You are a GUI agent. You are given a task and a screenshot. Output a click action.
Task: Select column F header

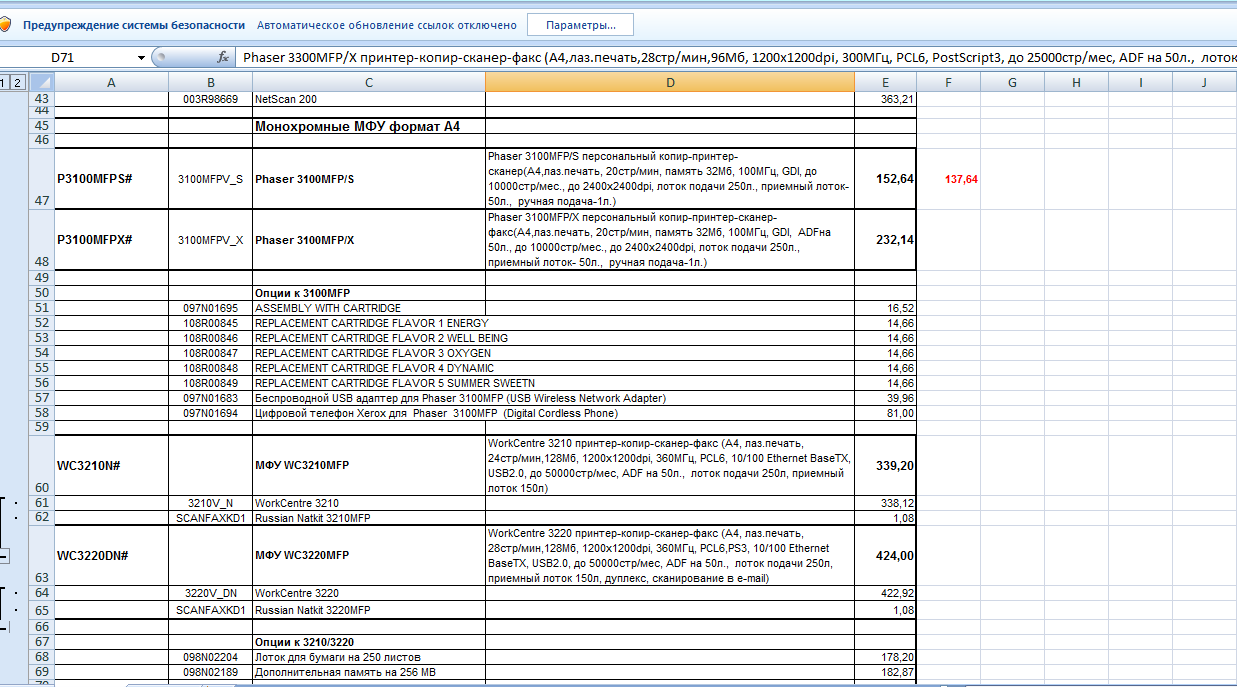click(948, 82)
